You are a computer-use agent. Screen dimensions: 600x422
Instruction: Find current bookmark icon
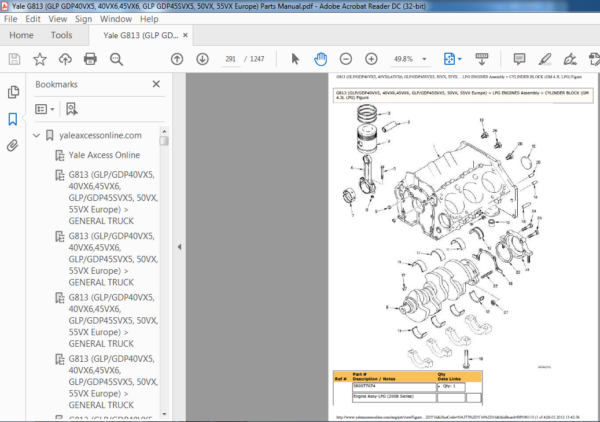[x=72, y=109]
